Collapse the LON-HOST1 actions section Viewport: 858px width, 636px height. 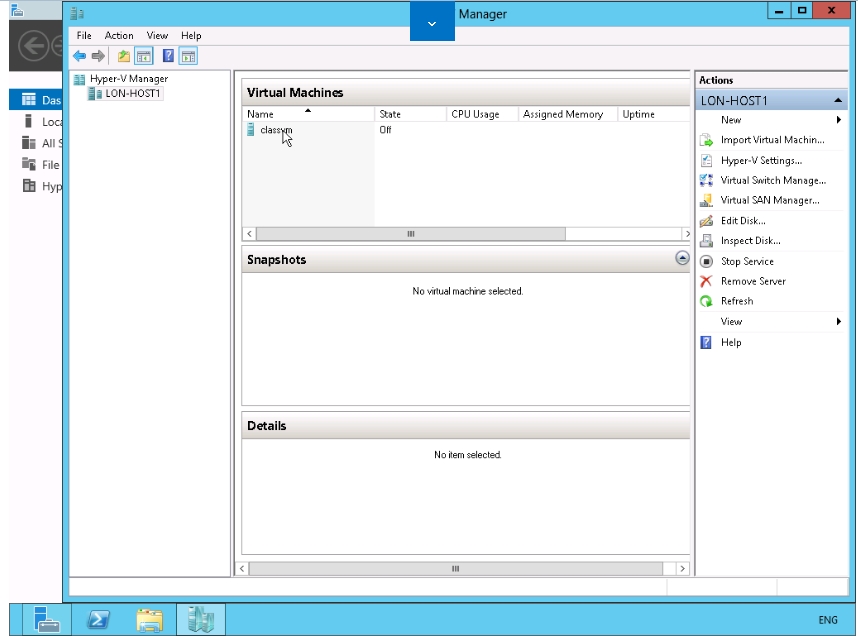[x=838, y=101]
